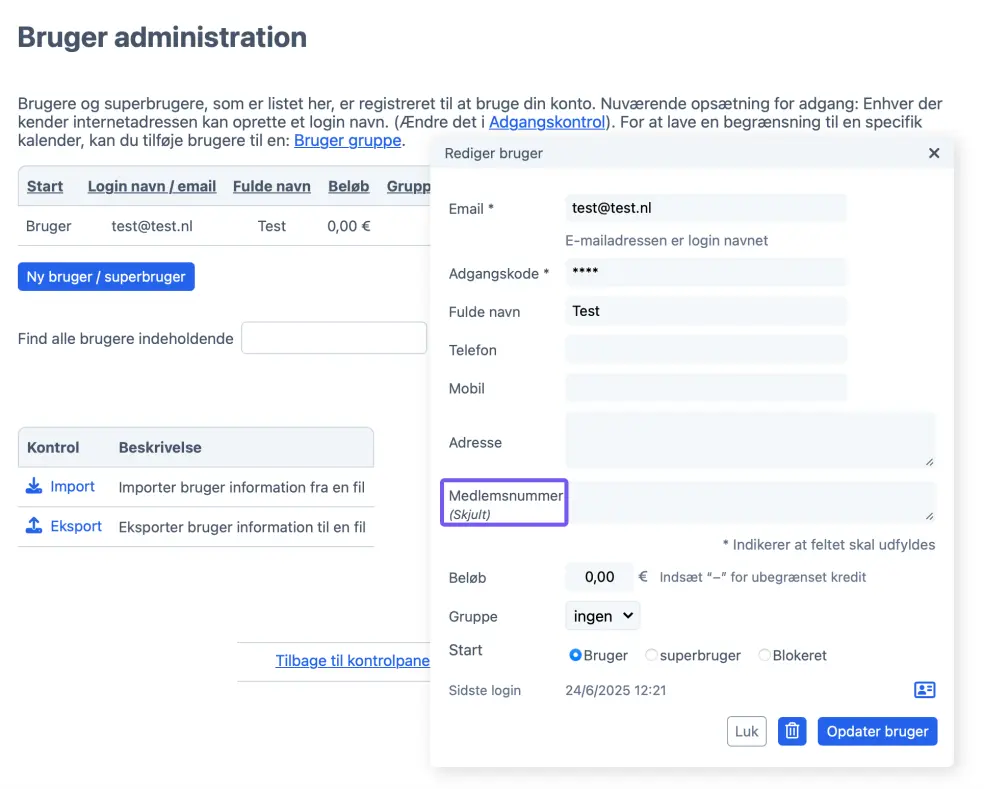Click the Ny bruger / superbruger button
This screenshot has width=984, height=789.
pos(105,276)
